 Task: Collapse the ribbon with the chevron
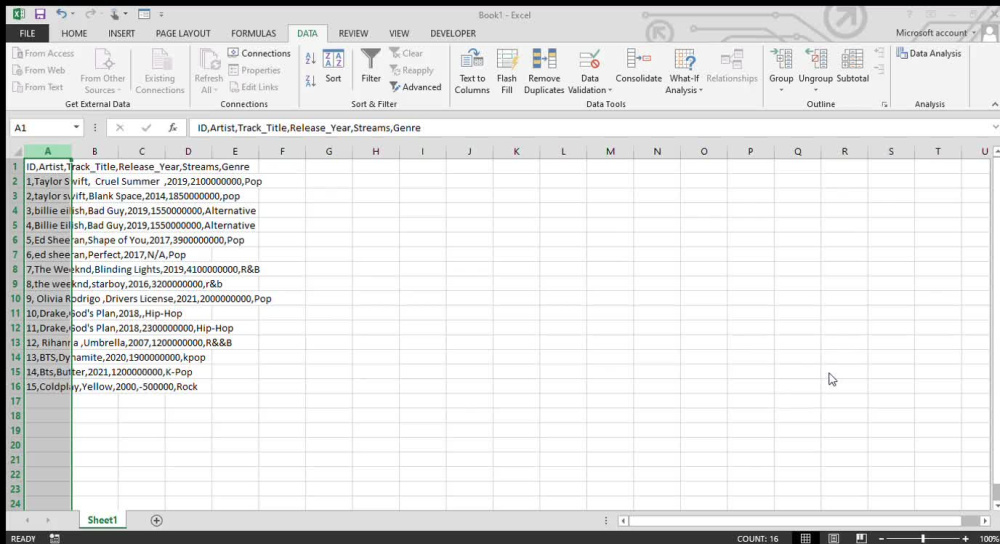(x=994, y=105)
